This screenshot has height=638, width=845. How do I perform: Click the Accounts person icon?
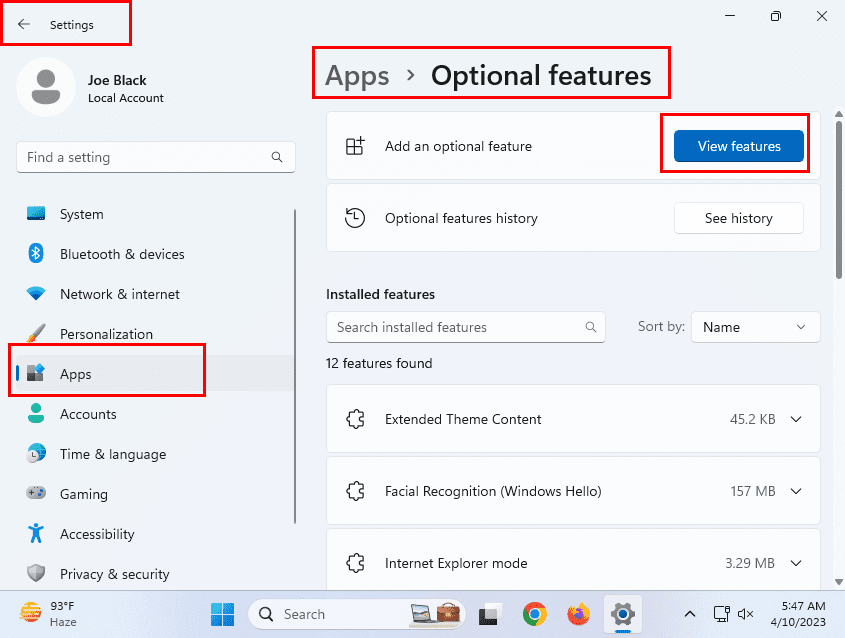36,413
